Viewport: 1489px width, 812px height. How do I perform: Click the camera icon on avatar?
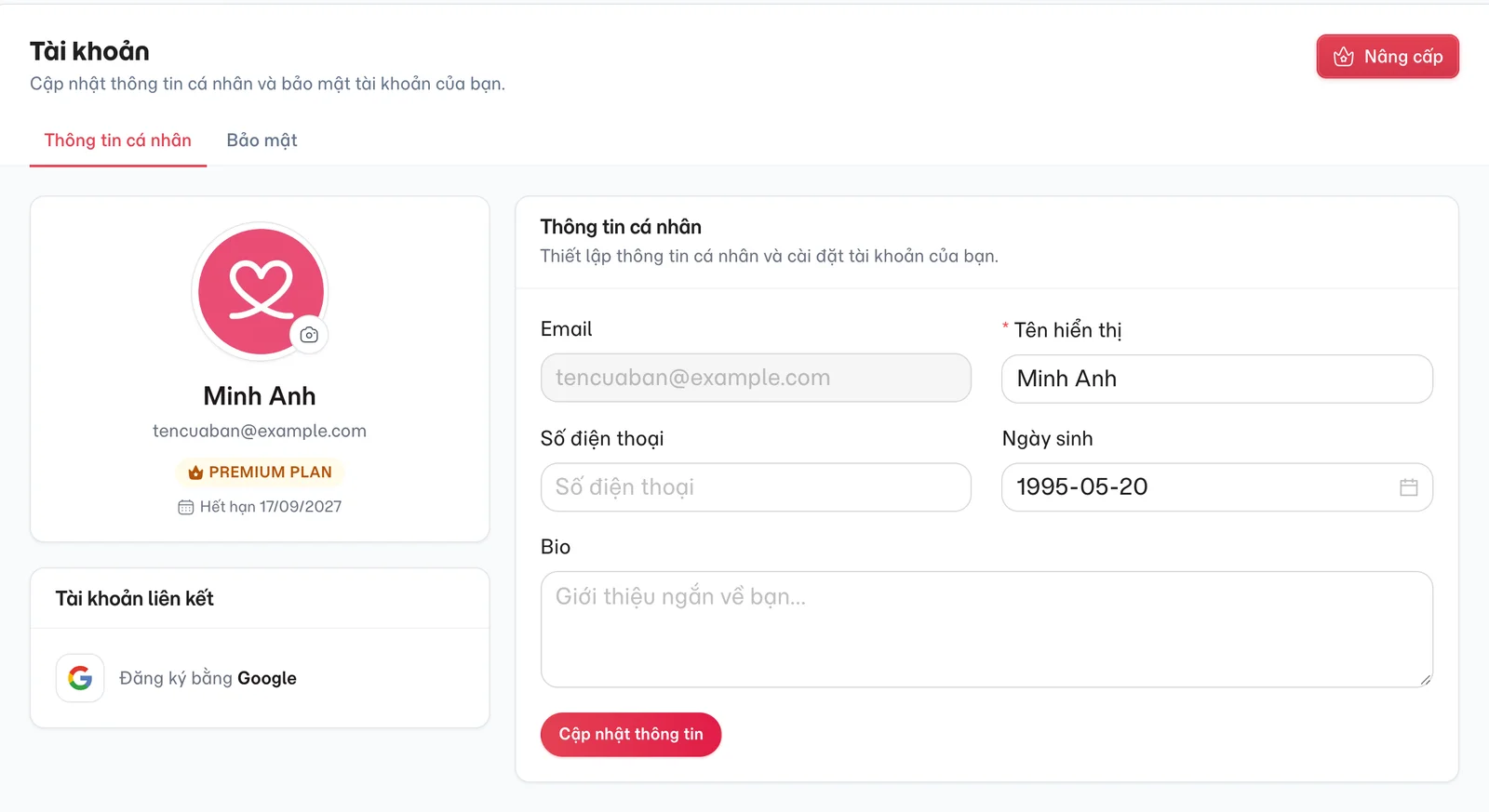tap(309, 335)
